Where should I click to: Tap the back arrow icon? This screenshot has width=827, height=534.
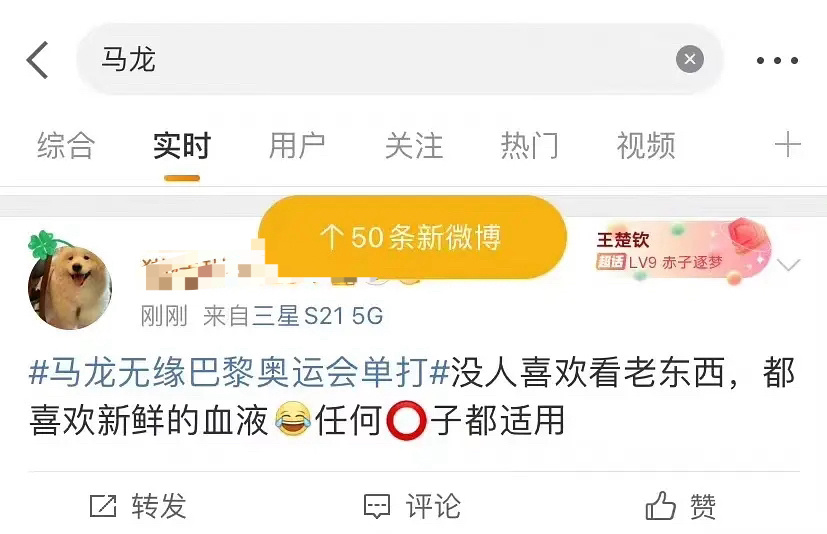click(37, 60)
